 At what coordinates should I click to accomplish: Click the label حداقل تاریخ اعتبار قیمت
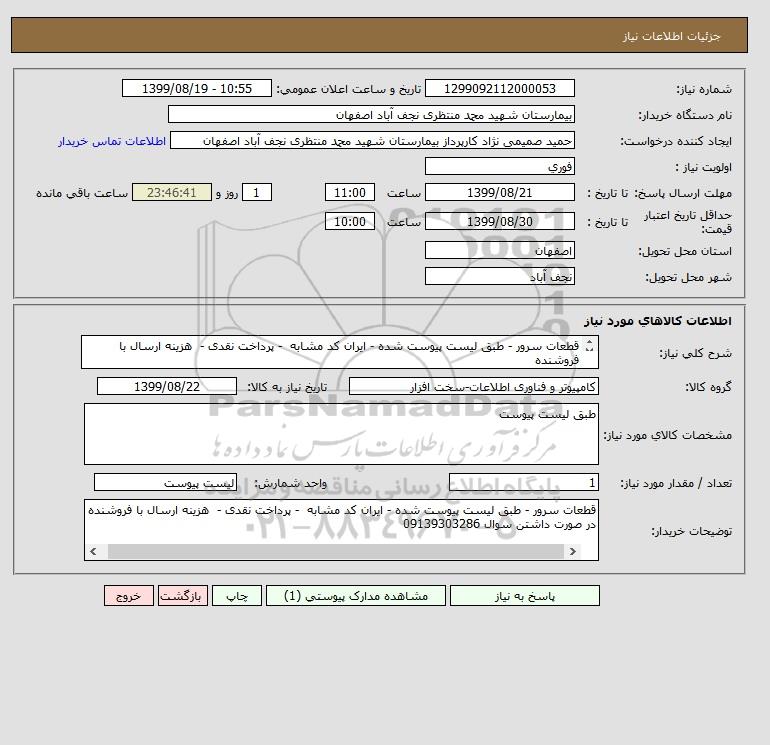coord(688,222)
